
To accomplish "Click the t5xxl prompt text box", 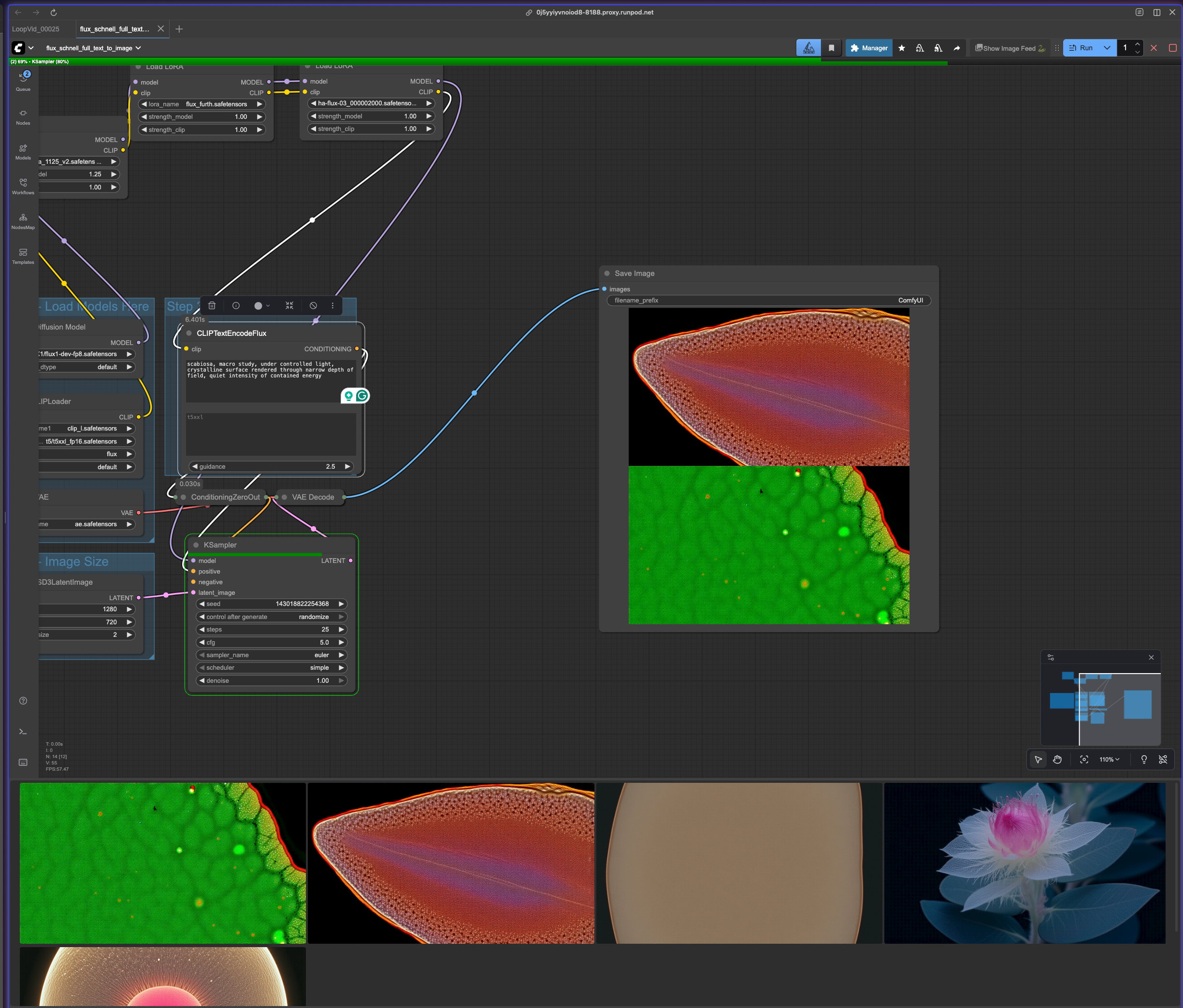I will point(271,434).
